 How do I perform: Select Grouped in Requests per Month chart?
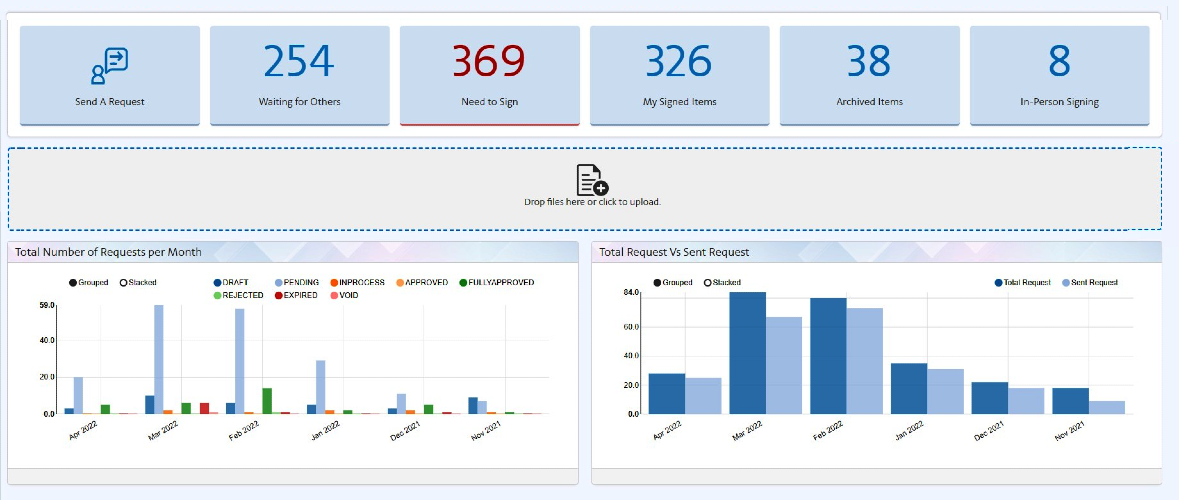pyautogui.click(x=89, y=283)
